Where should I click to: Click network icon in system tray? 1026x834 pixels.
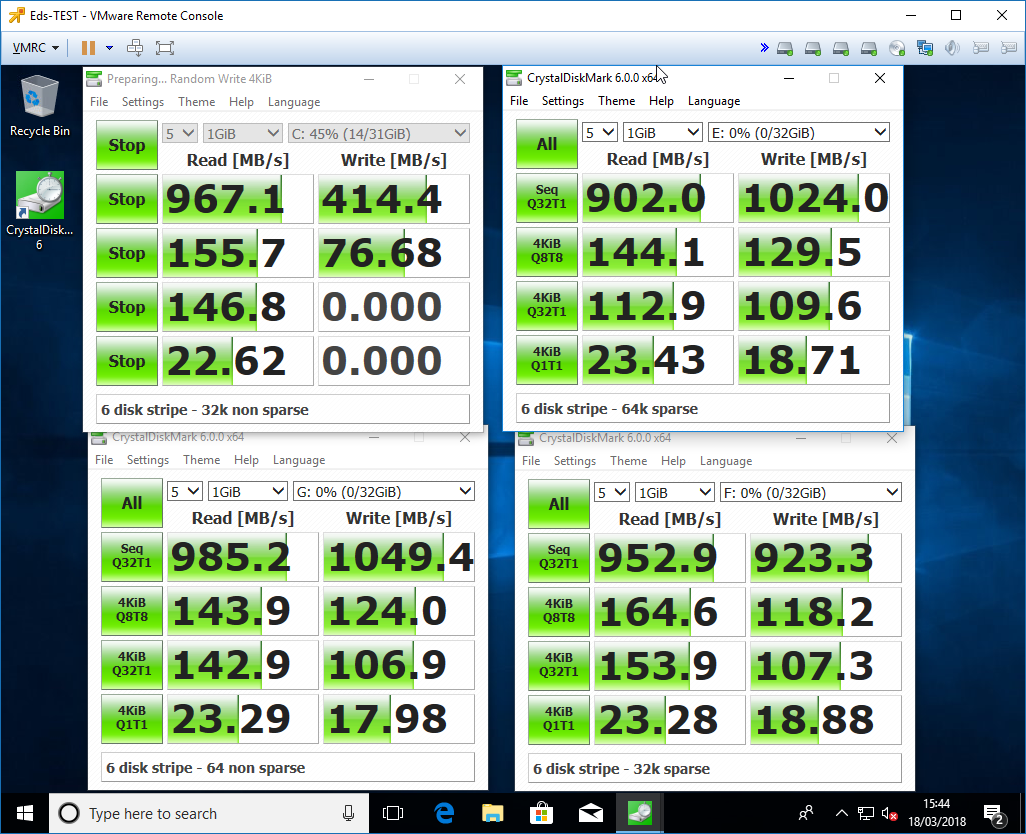(866, 813)
